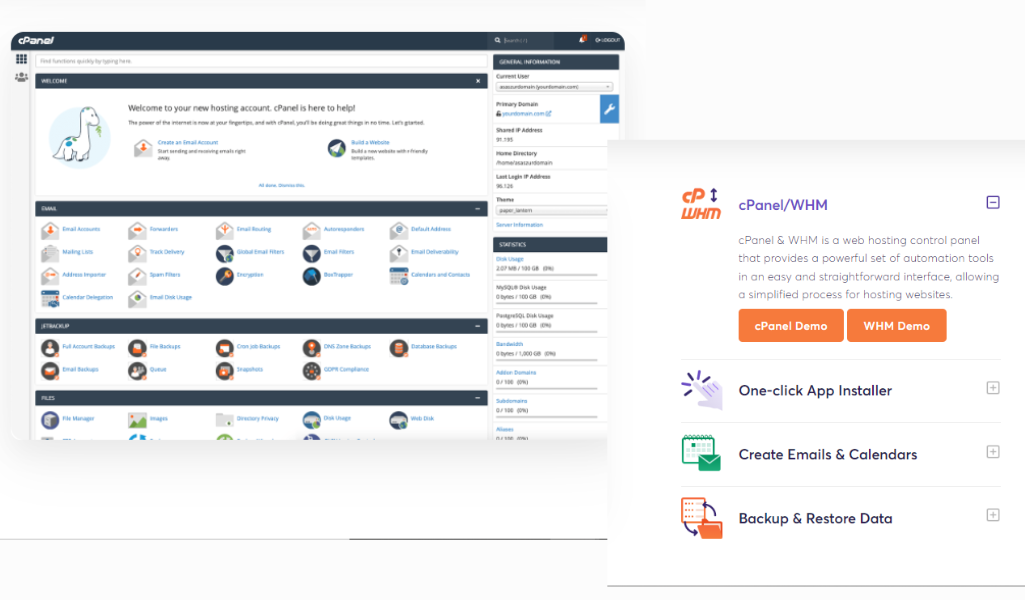Click the Bandwidth link in Statistics
Viewport: 1025px width, 600px height.
click(x=509, y=344)
